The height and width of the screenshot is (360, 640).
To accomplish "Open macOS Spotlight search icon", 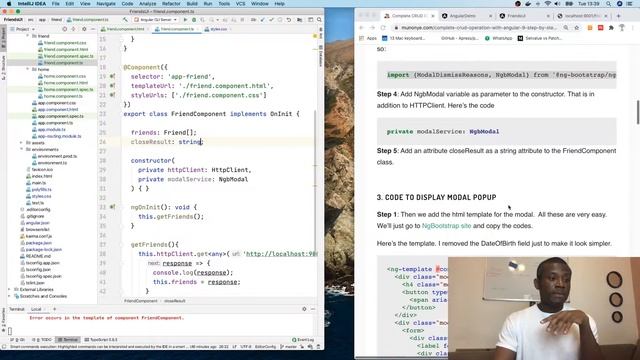I will click(609, 4).
